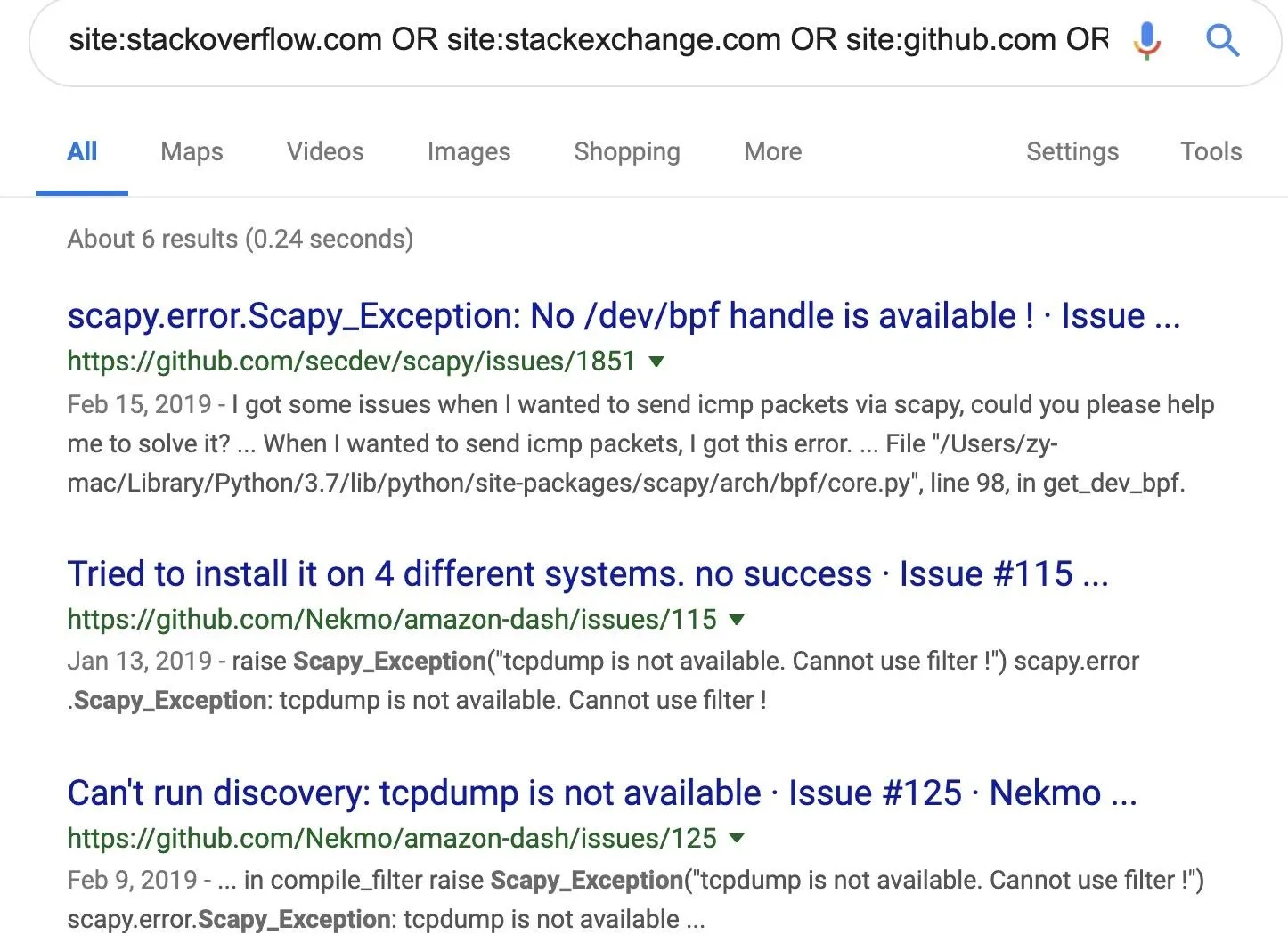Open the More search categories menu

click(773, 151)
